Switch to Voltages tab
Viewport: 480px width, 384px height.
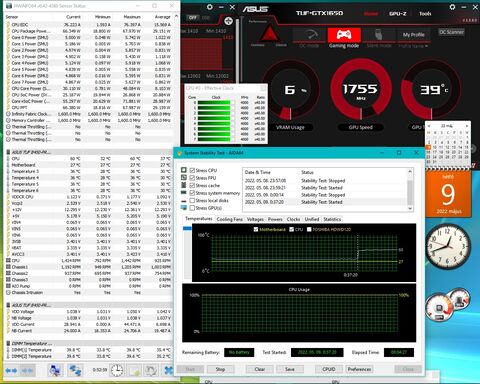[255, 219]
